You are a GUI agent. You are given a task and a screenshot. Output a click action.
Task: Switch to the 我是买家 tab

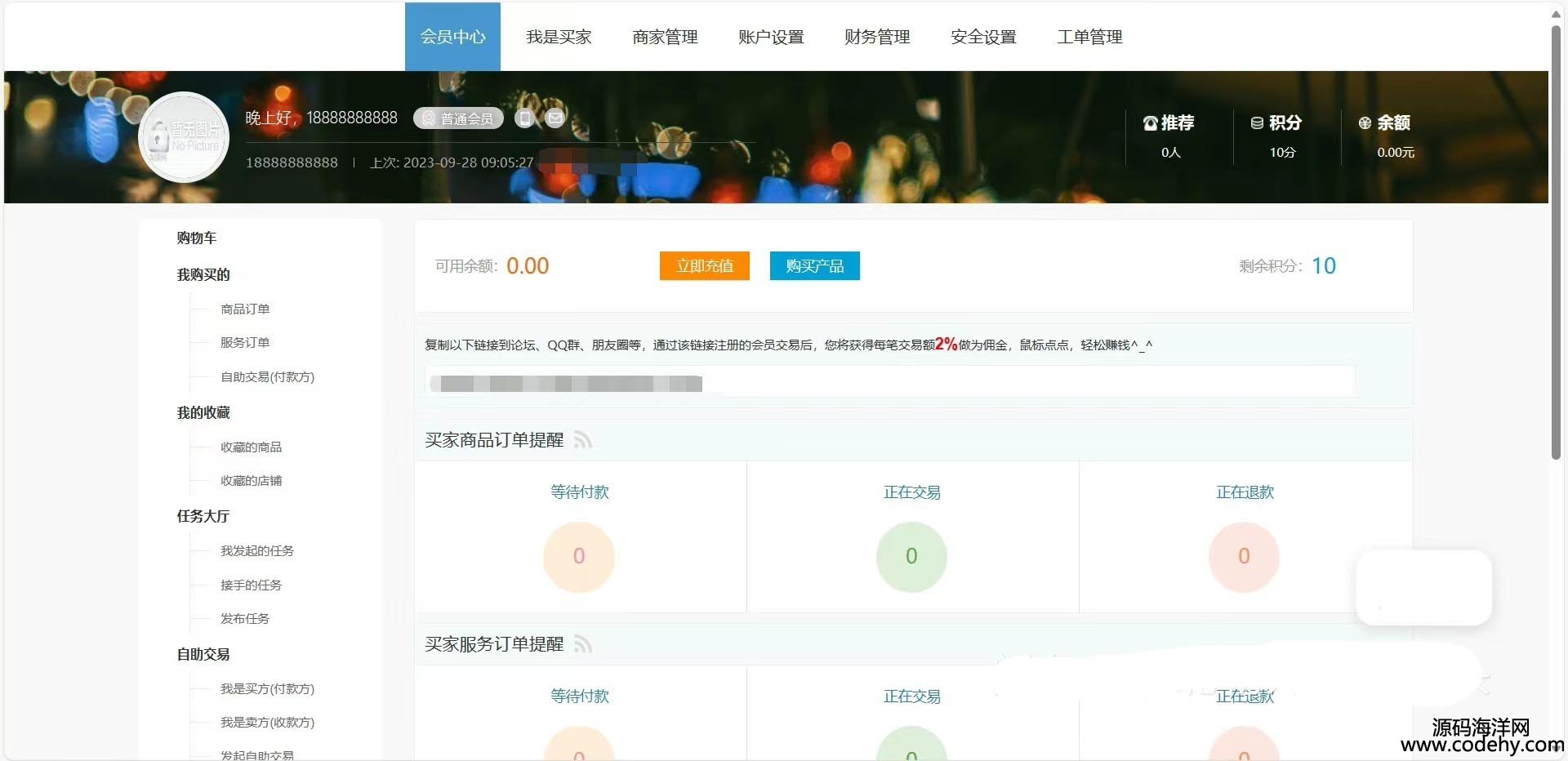tap(559, 37)
